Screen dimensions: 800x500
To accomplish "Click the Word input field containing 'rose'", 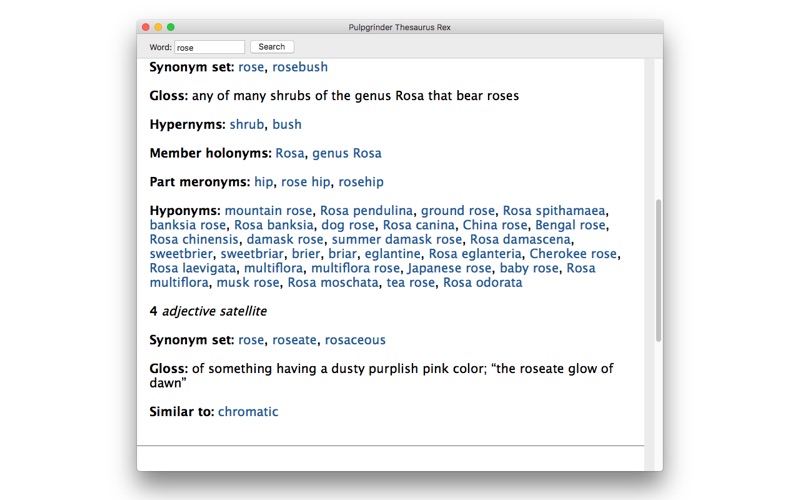I will click(x=210, y=47).
